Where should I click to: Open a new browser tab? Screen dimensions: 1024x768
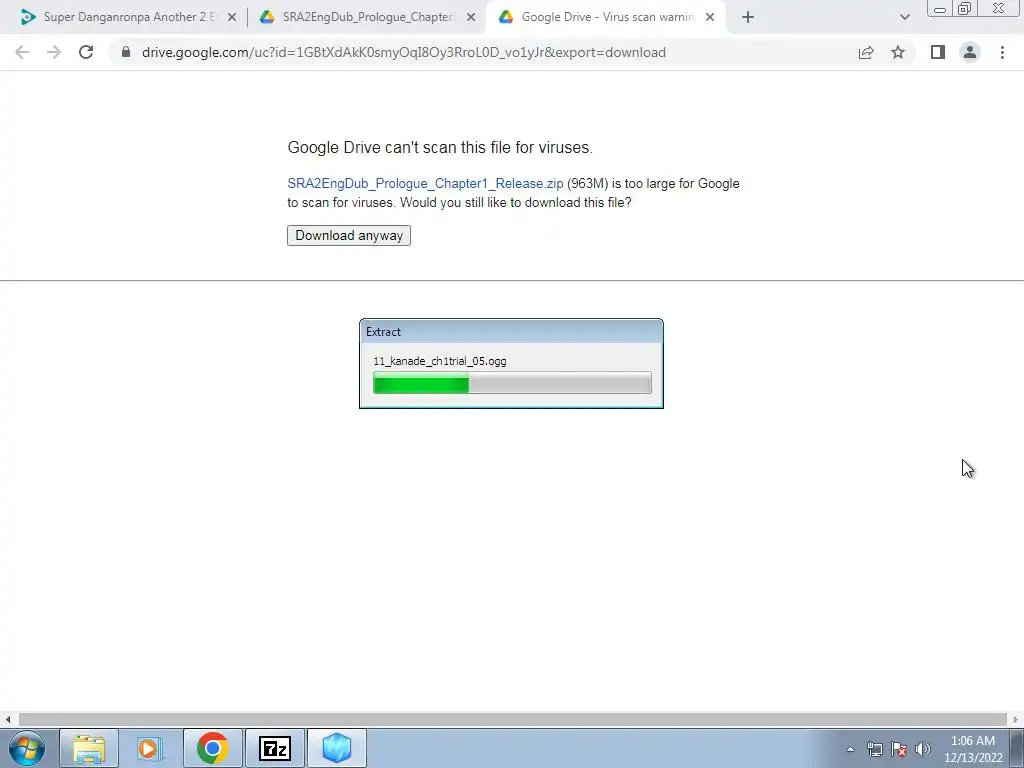point(748,17)
